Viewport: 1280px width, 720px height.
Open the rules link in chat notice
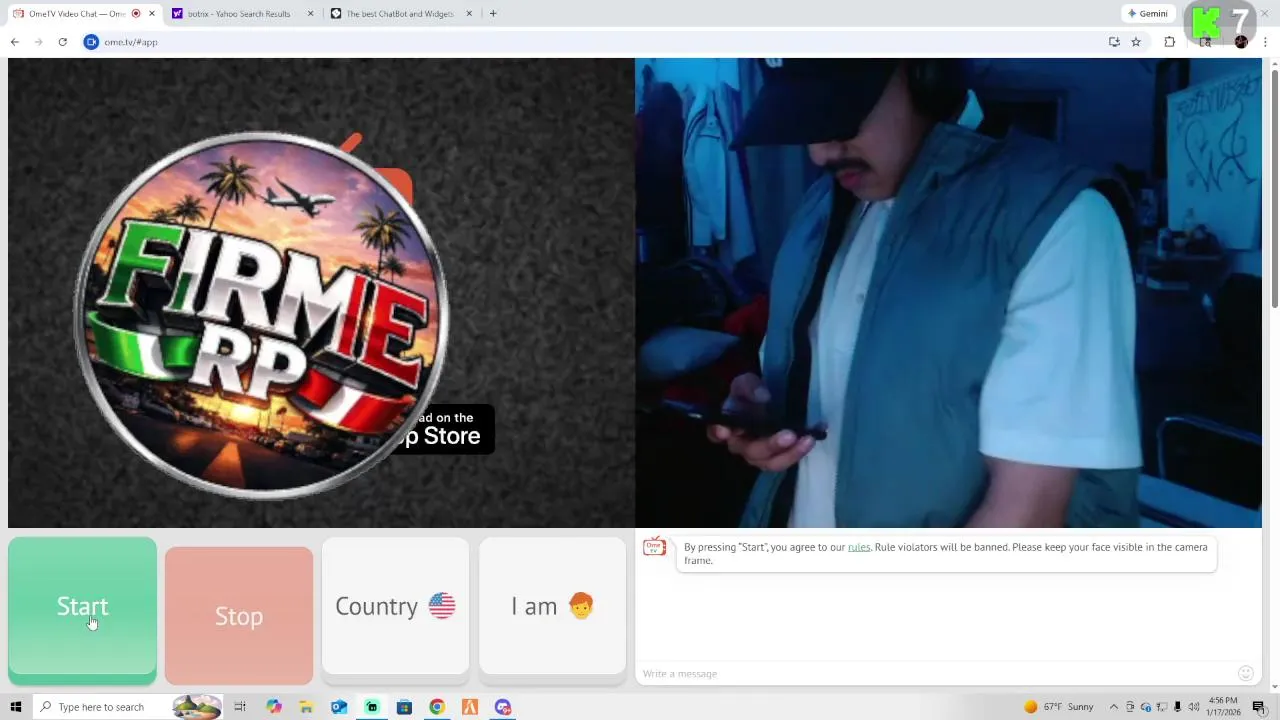pos(859,547)
